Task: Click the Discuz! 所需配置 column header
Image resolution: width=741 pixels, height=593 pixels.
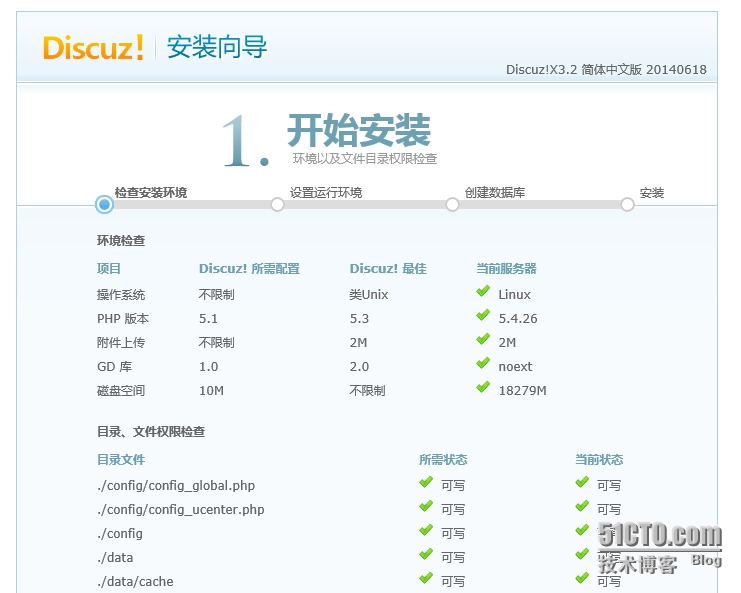Action: 249,268
